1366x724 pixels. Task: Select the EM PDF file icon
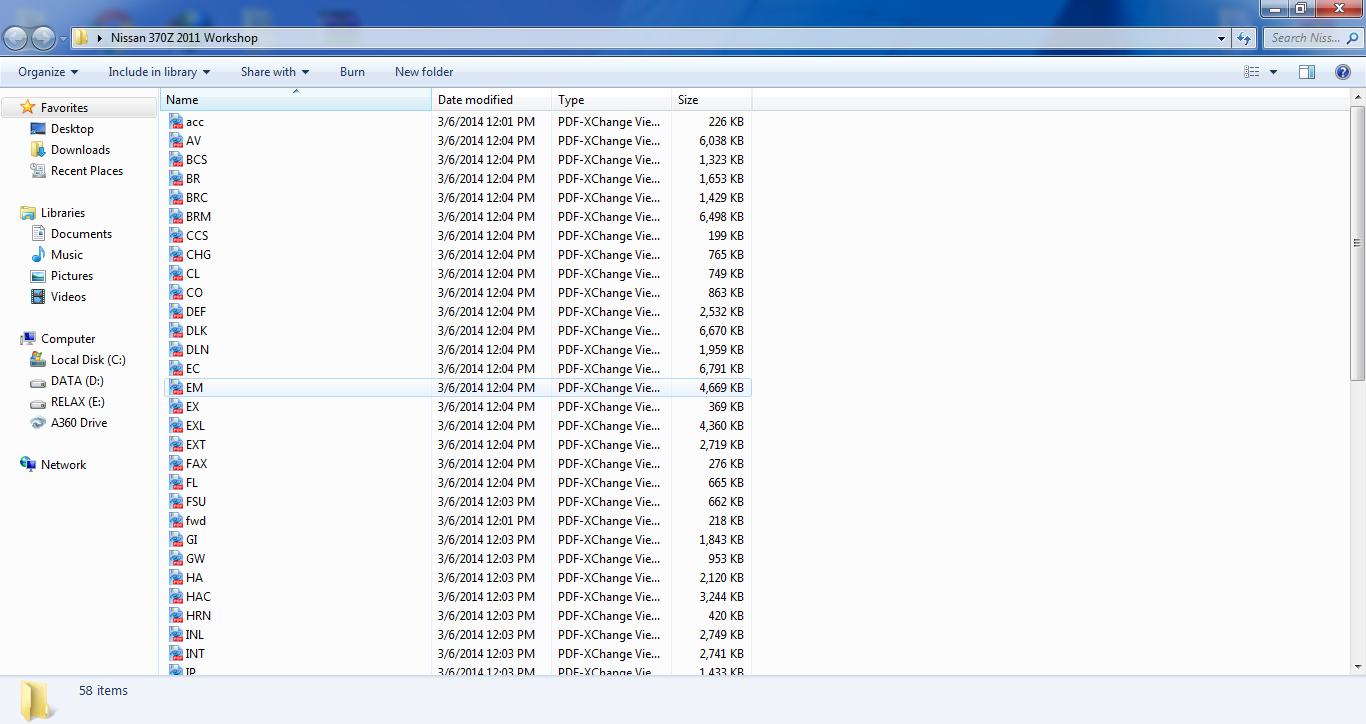pyautogui.click(x=176, y=387)
